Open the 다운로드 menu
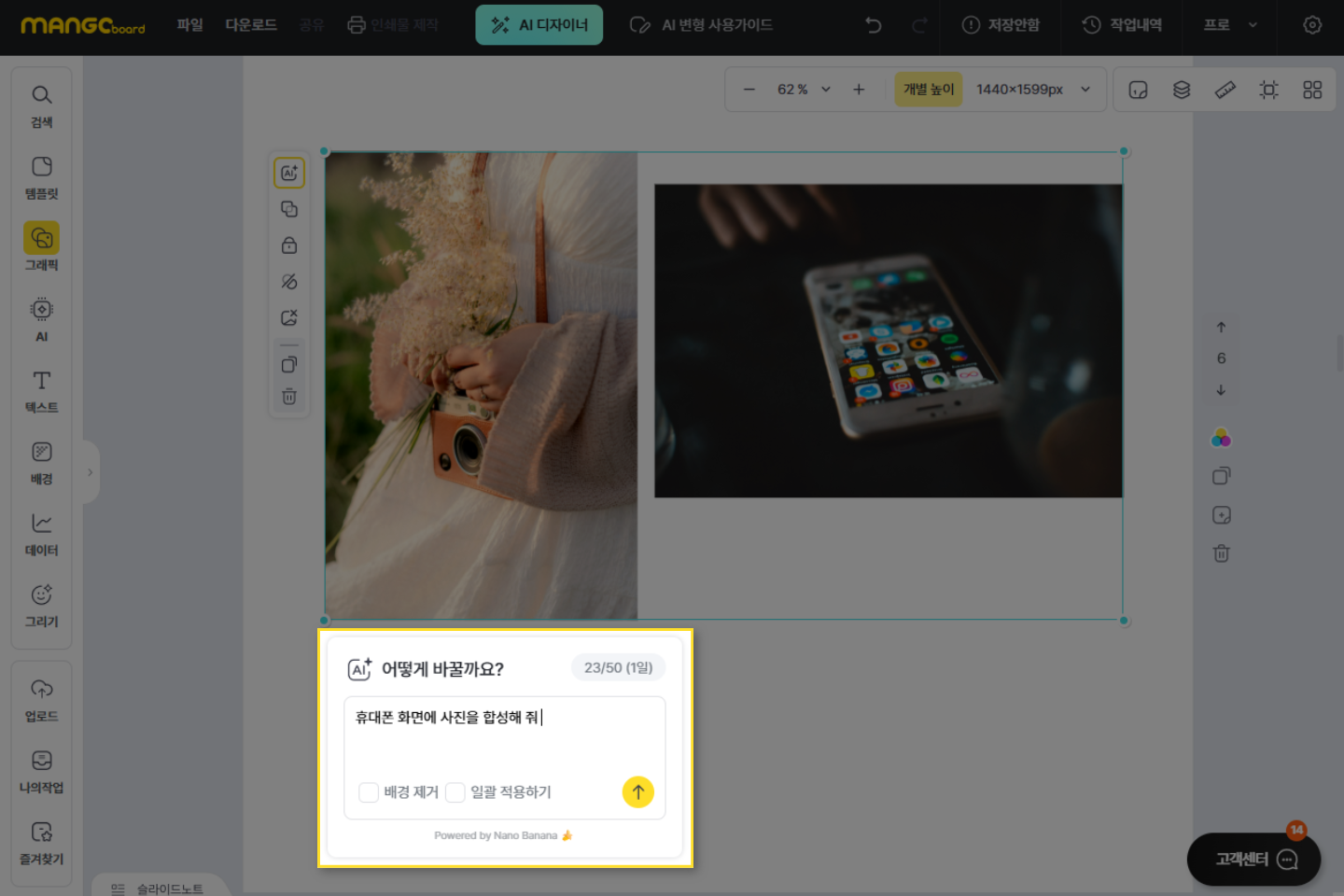This screenshot has height=896, width=1344. click(x=251, y=25)
